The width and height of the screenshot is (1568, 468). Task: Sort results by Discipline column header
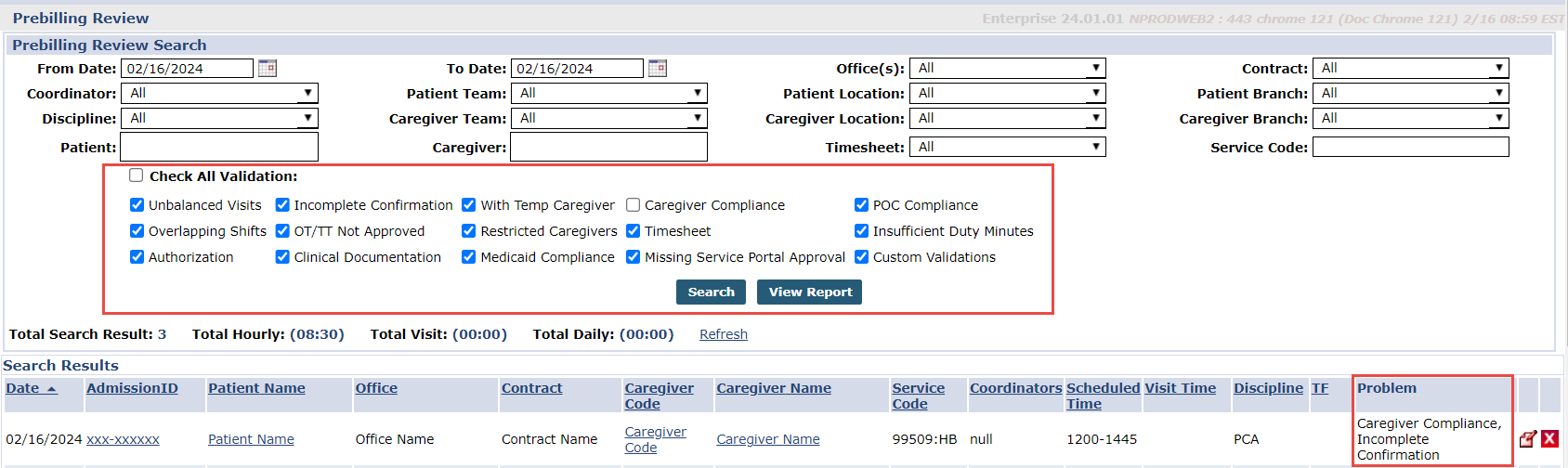click(x=1268, y=388)
